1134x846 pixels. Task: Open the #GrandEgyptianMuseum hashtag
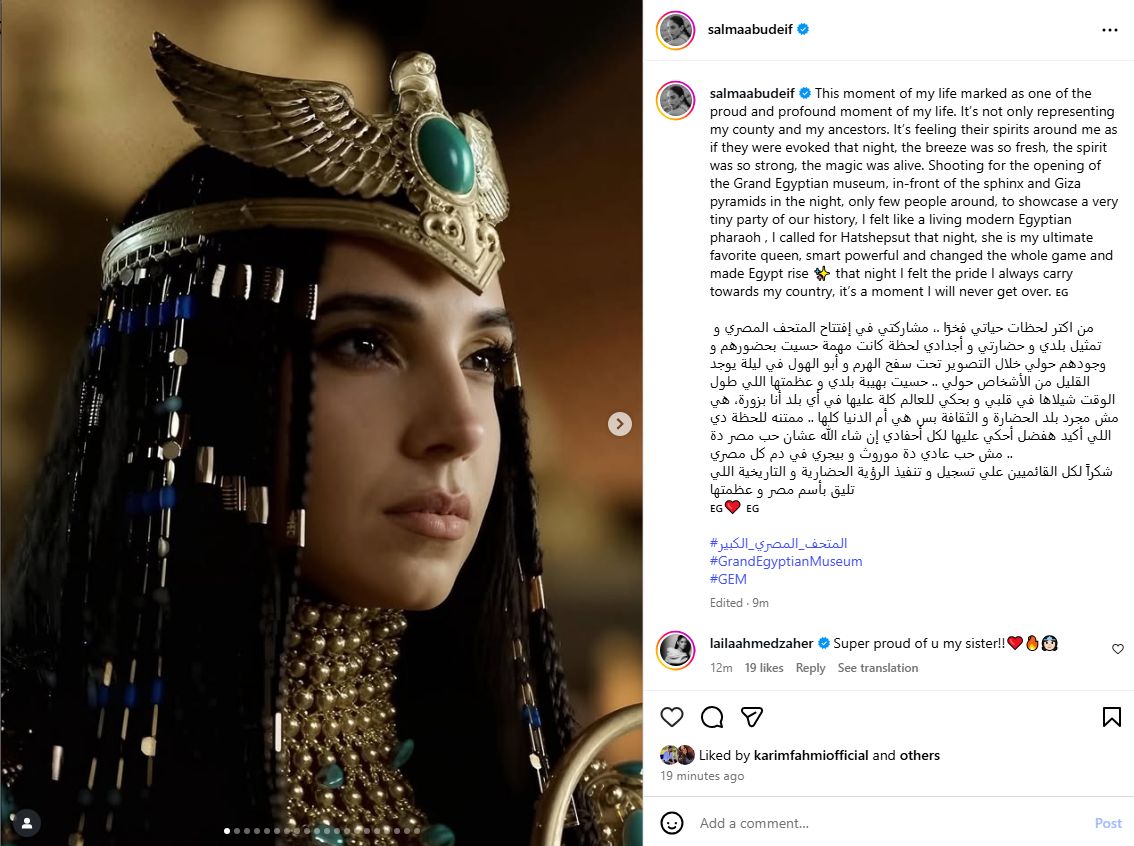click(786, 561)
